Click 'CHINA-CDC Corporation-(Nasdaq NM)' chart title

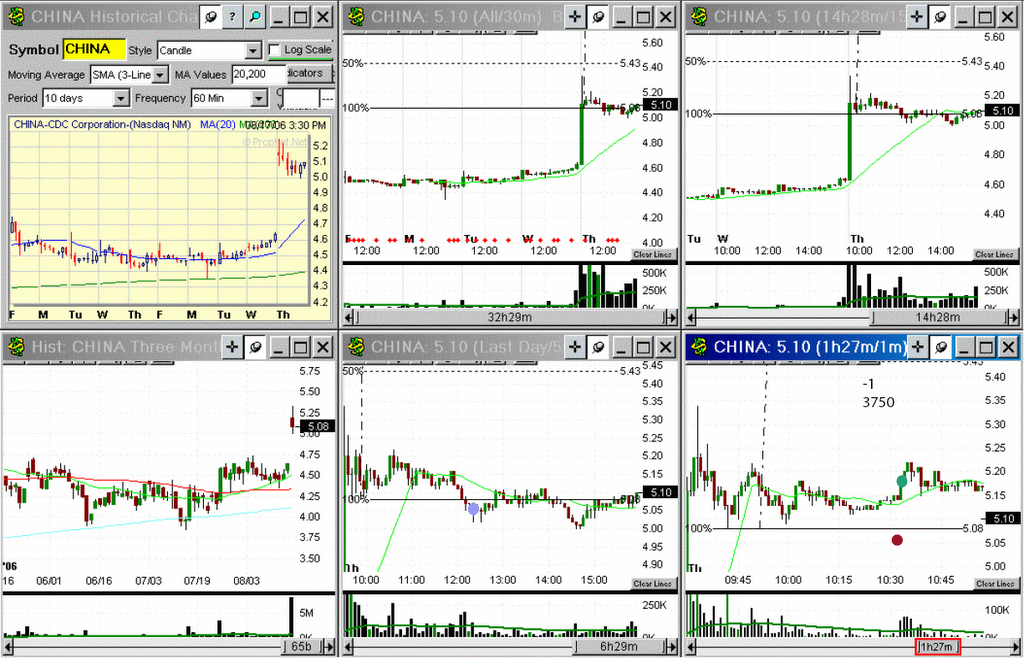pos(104,123)
